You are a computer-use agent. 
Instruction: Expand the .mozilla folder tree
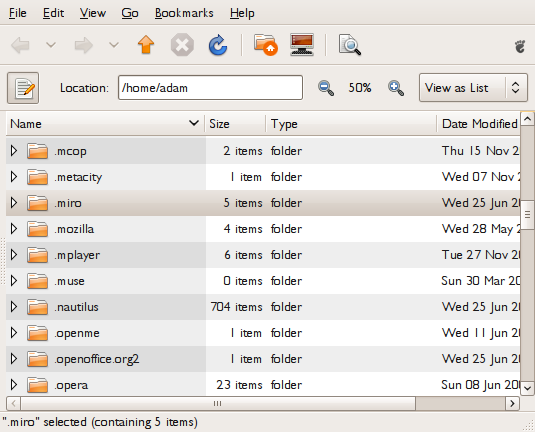[x=14, y=229]
